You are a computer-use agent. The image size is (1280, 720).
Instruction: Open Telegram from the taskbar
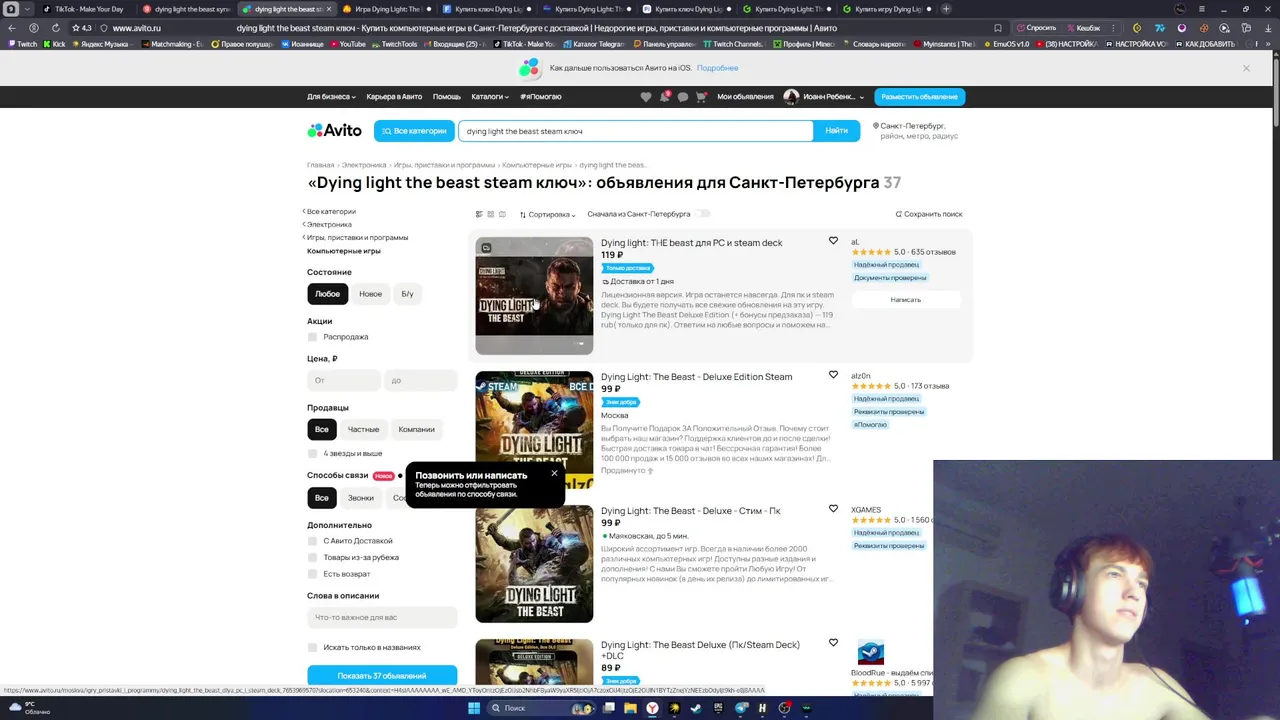[x=741, y=708]
